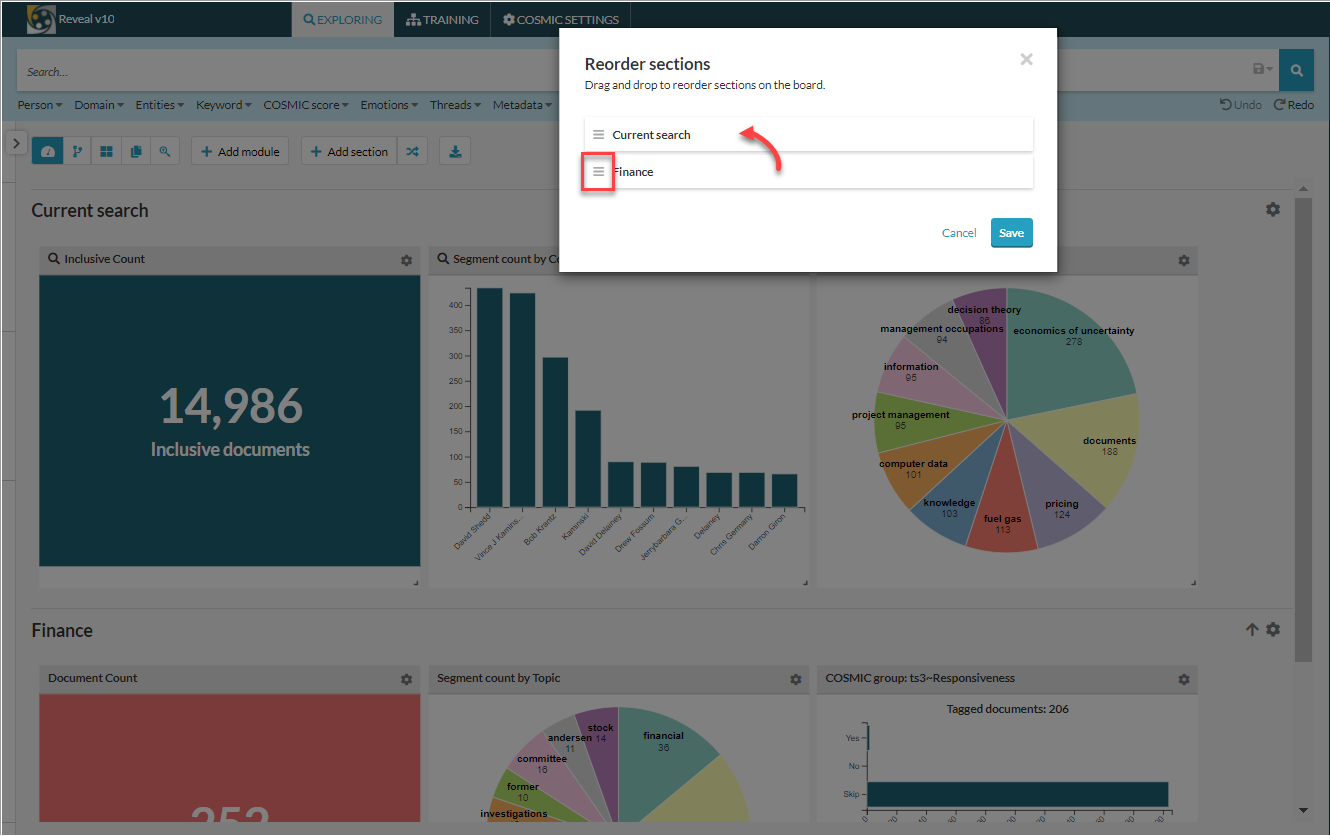Viewport: 1330px width, 836px height.
Task: Click the dashboard vertical scrollbar thumb
Action: (x=1303, y=430)
